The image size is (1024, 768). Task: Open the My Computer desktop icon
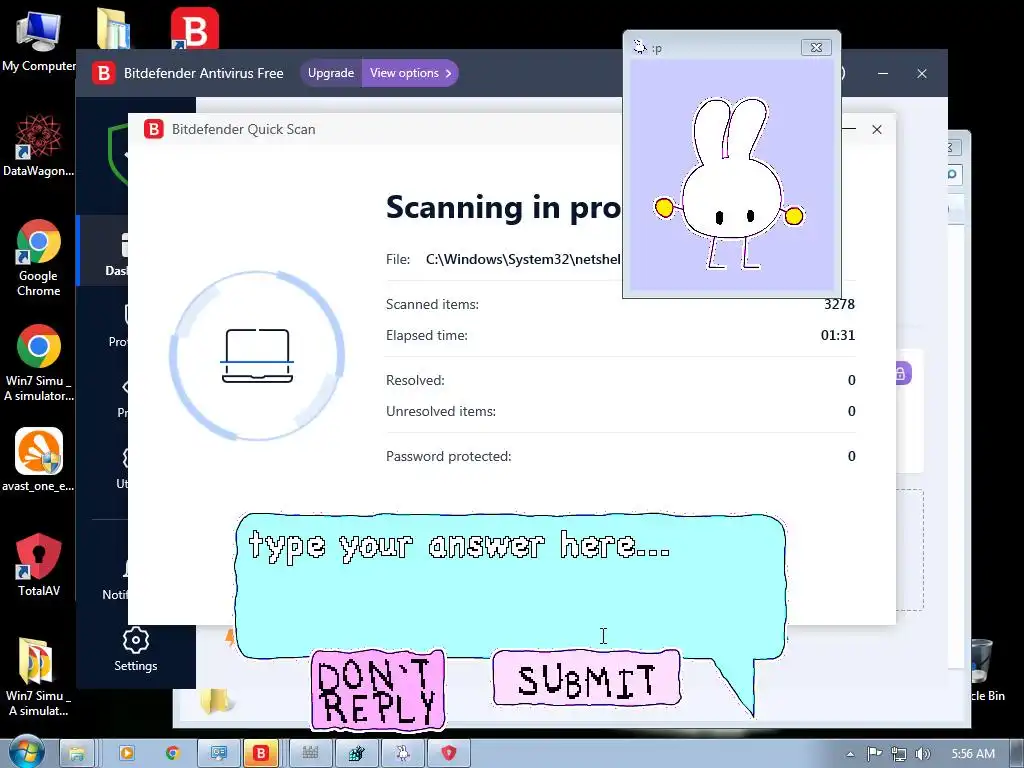point(38,39)
